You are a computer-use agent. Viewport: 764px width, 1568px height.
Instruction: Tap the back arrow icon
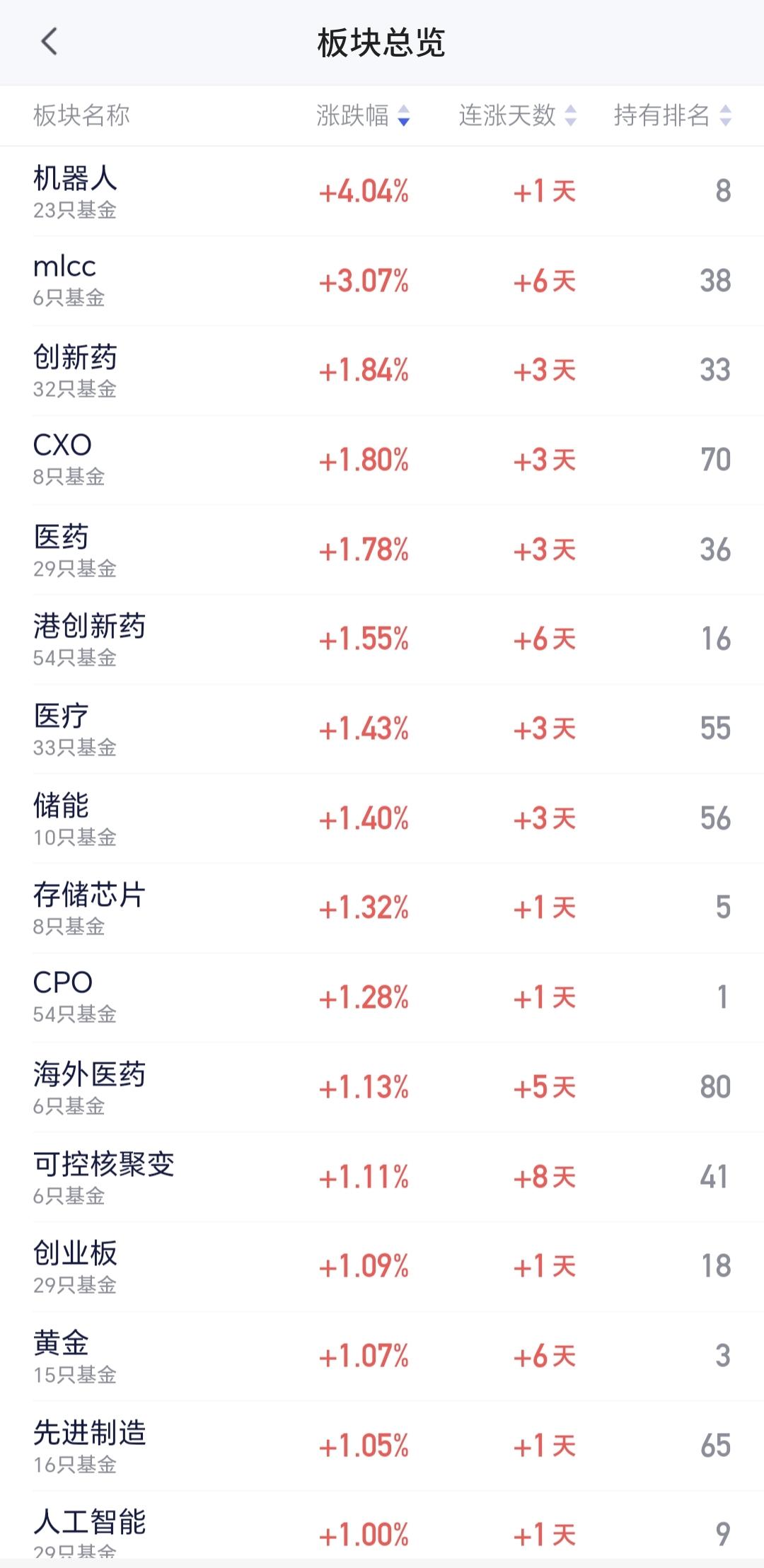point(49,42)
